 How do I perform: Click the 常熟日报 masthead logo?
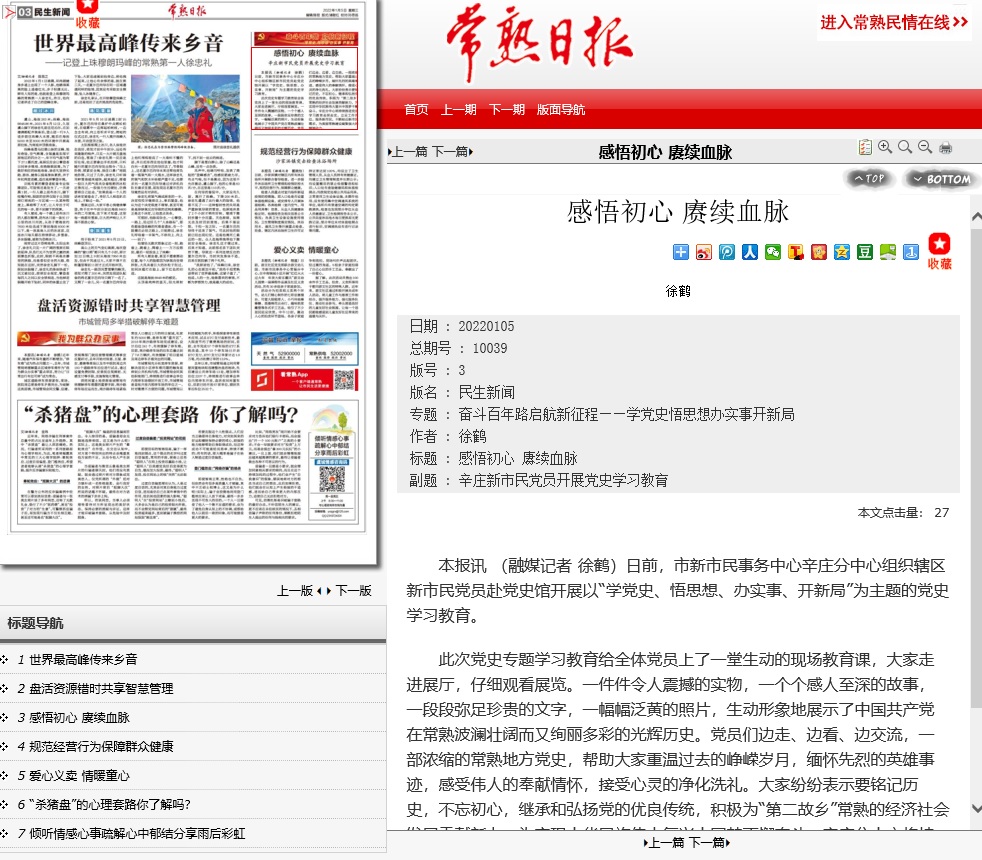point(540,43)
